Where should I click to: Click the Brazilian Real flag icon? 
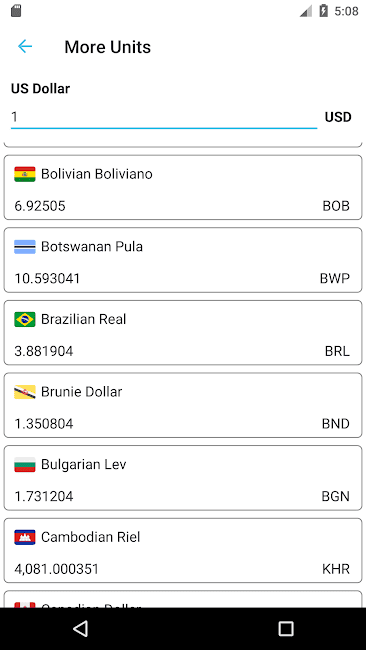pyautogui.click(x=25, y=319)
